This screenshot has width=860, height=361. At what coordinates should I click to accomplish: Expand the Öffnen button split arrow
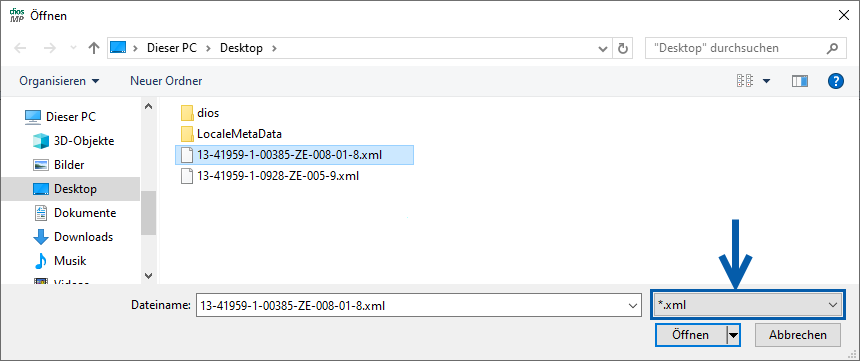tap(733, 335)
